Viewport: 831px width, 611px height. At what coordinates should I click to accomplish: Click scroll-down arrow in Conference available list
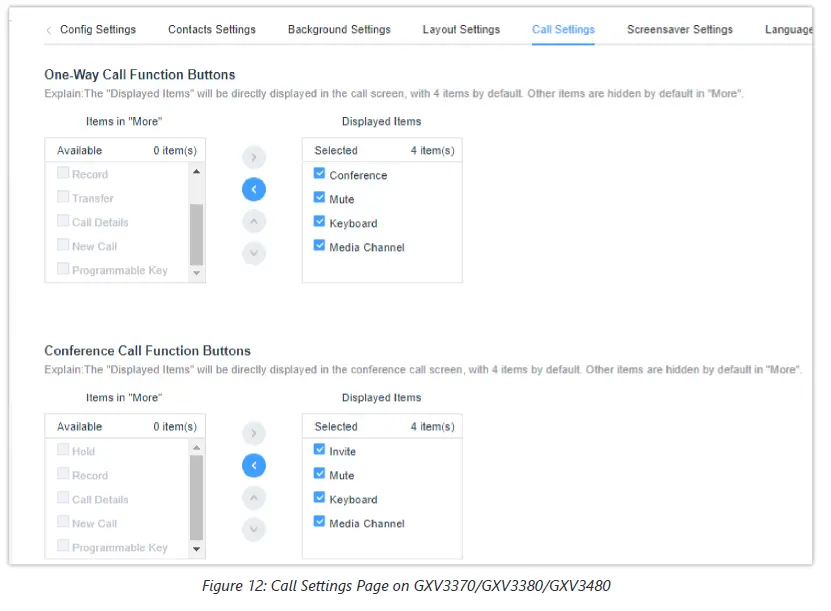click(x=197, y=549)
